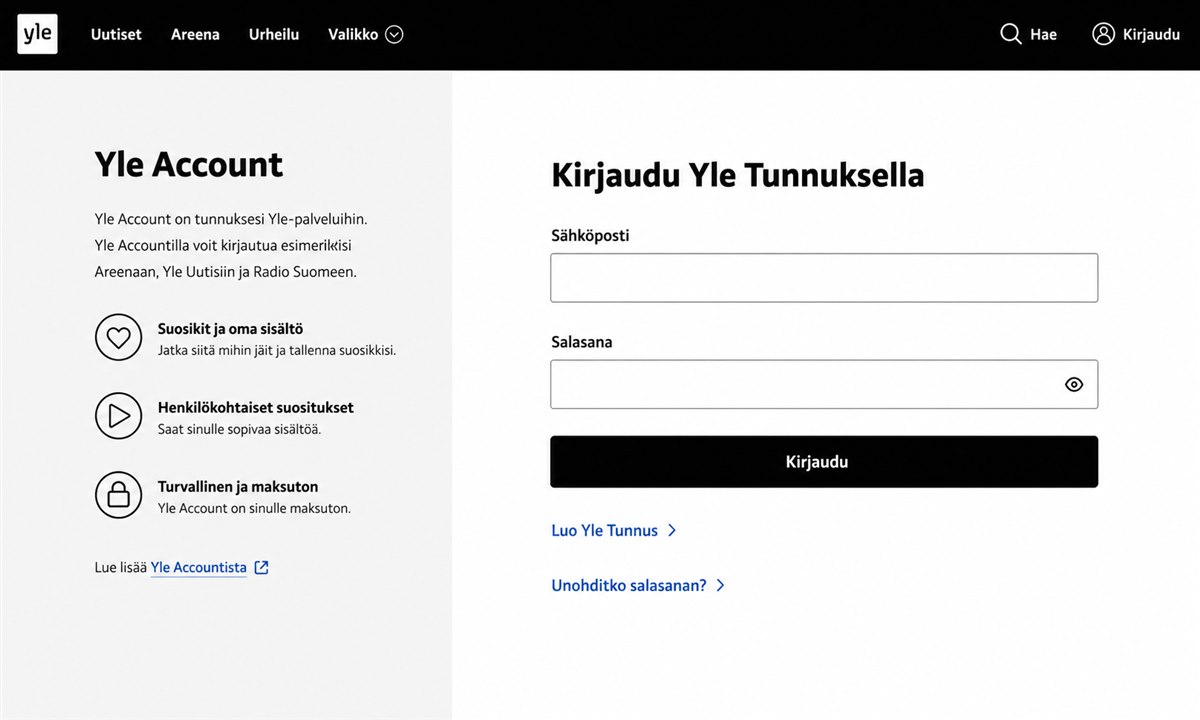The height and width of the screenshot is (720, 1200).
Task: Click the Sähköposti label
Action: (590, 236)
